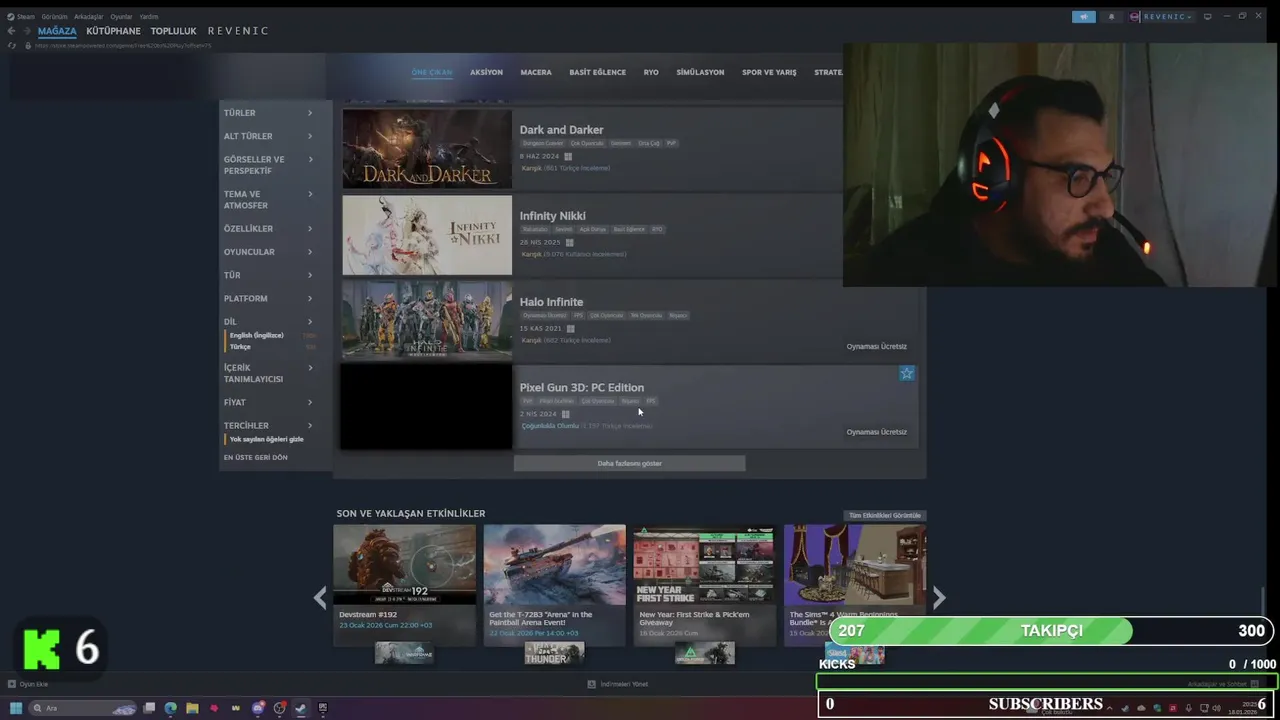The height and width of the screenshot is (720, 1280).
Task: Expand the İÇERİK TANIMLAYICISI filter
Action: point(268,373)
